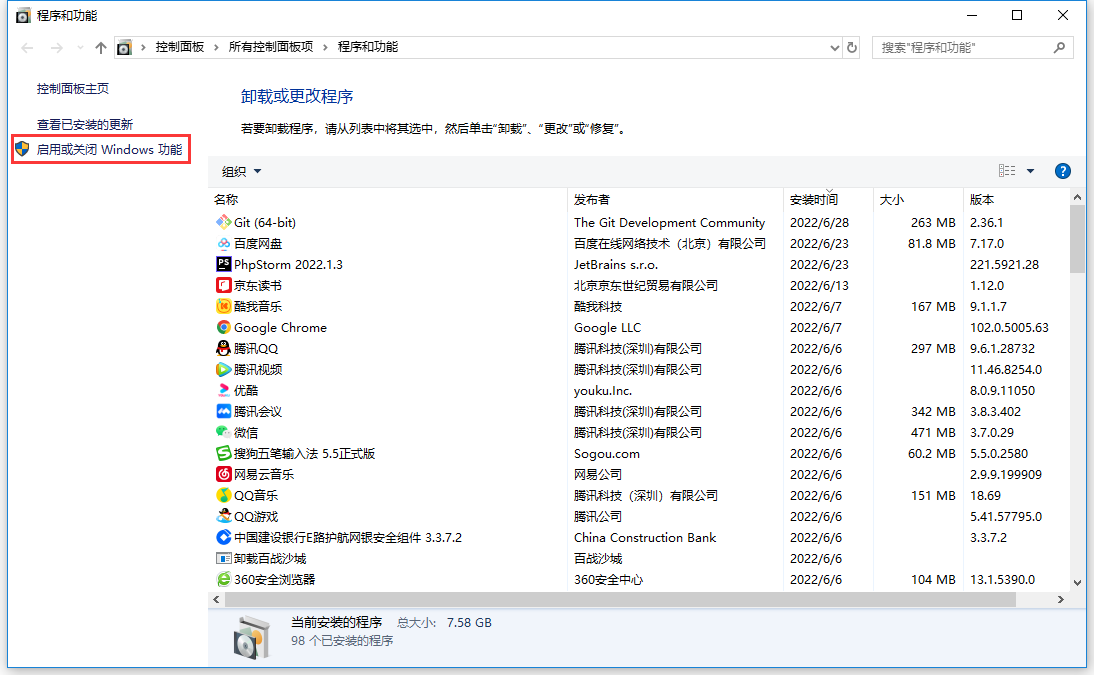The height and width of the screenshot is (675, 1094).
Task: Click the scroll up arrow of list
Action: (1077, 198)
